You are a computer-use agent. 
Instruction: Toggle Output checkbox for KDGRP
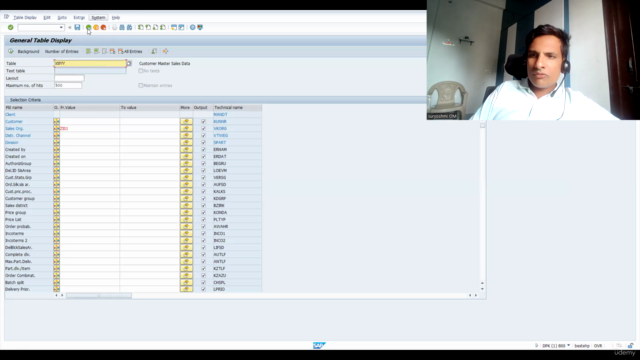click(x=203, y=198)
